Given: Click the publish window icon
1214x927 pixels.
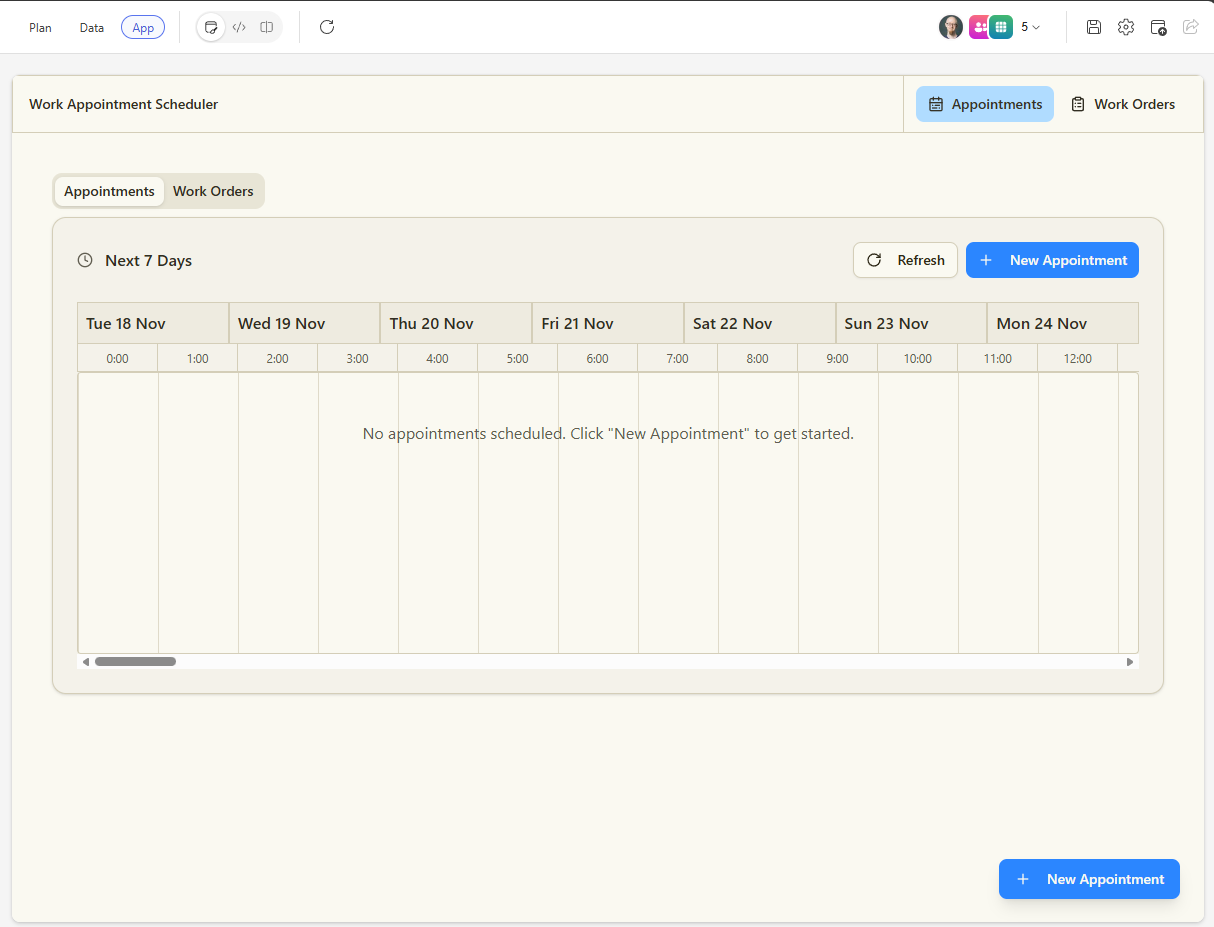Looking at the screenshot, I should click(x=1158, y=27).
